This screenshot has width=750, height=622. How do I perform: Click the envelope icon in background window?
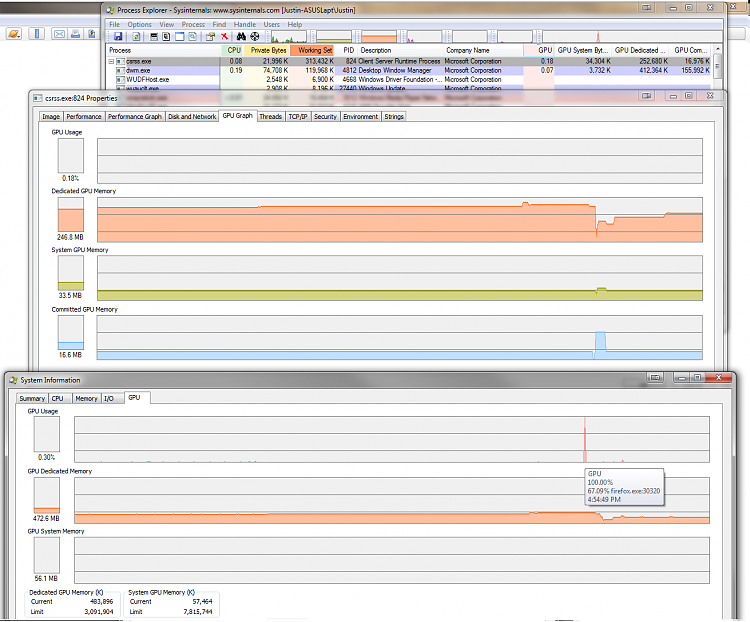[x=59, y=34]
